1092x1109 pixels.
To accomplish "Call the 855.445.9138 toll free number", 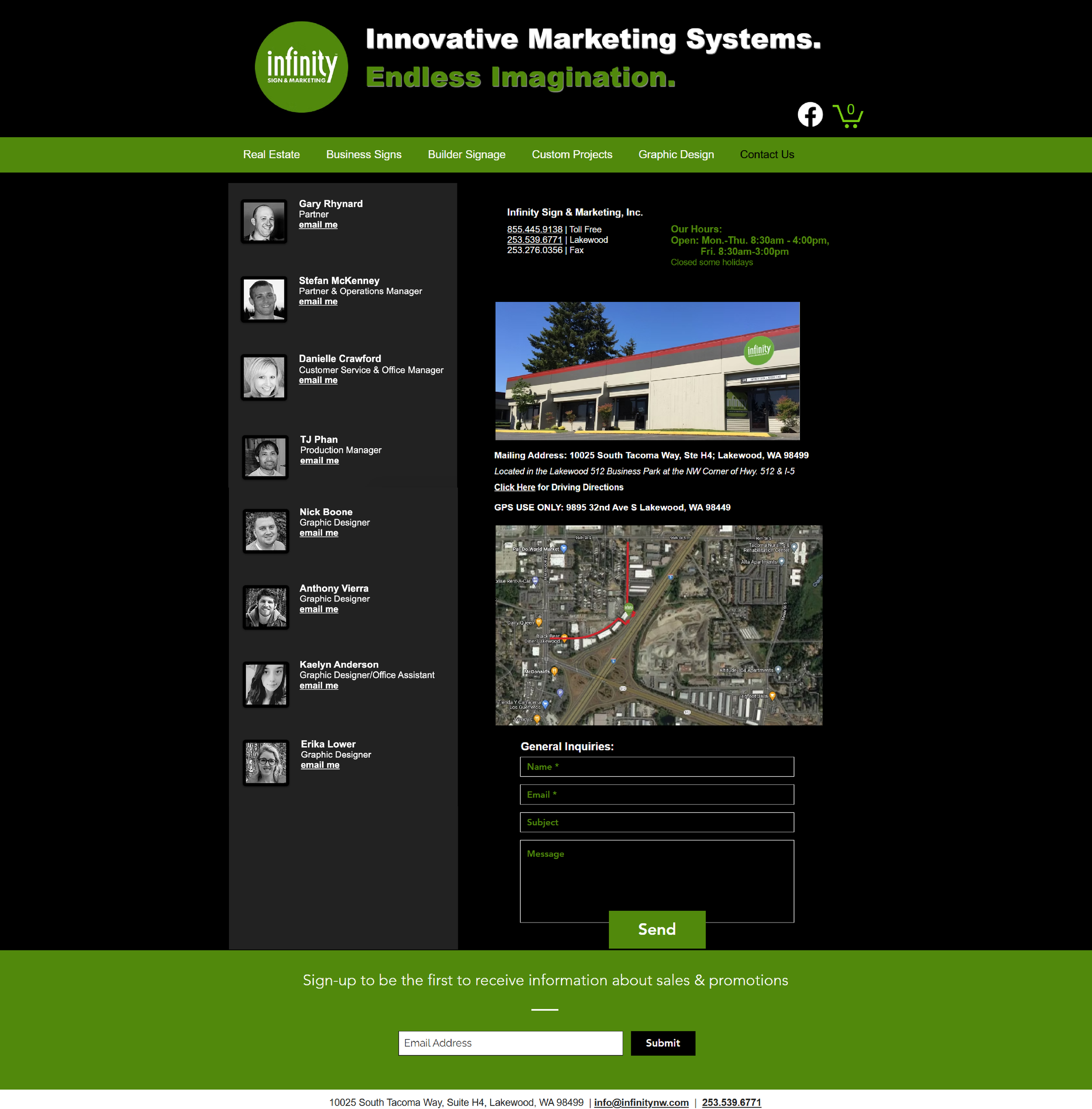I will click(x=534, y=229).
